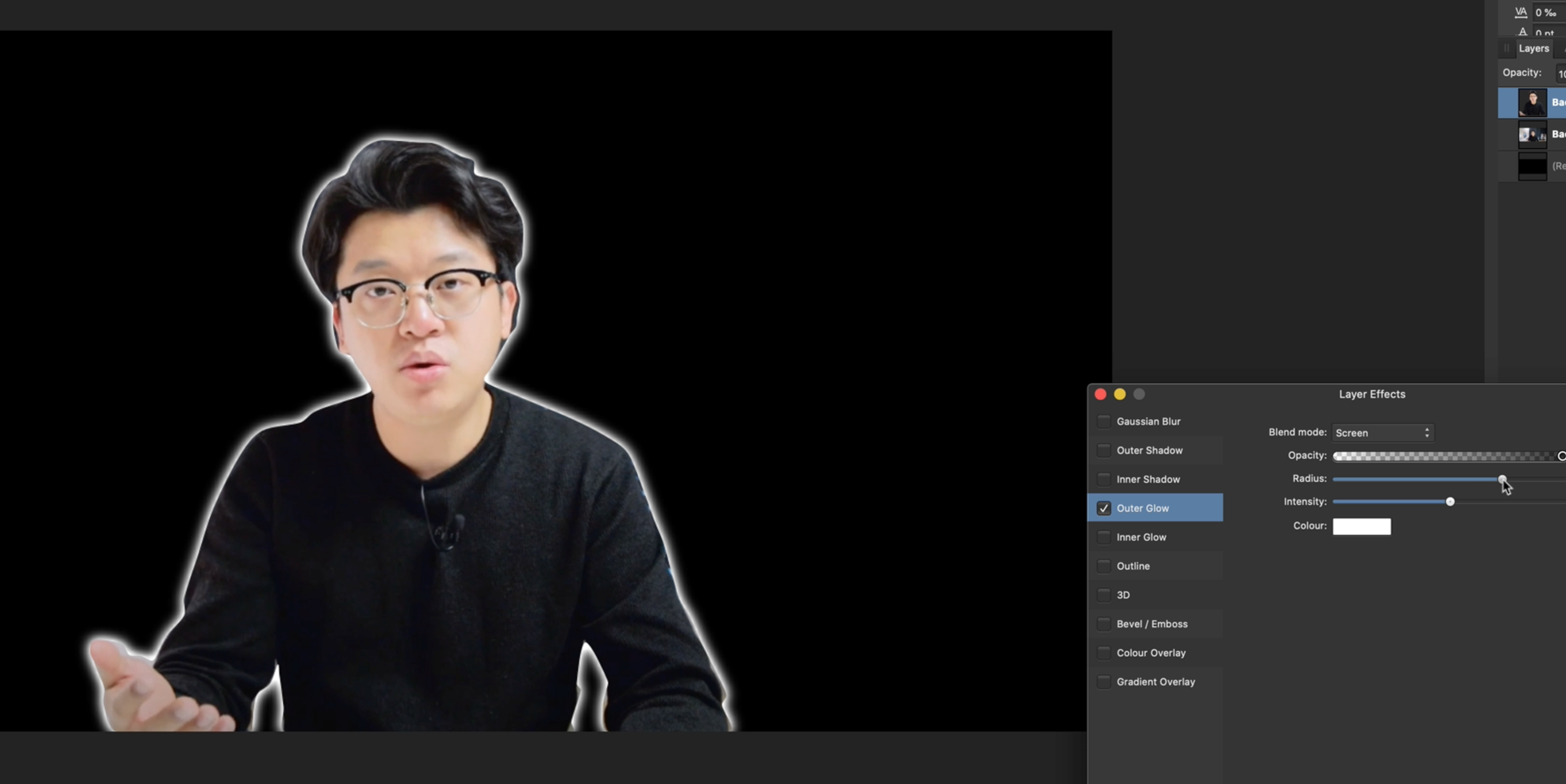Open the Blend mode Screen dropdown

point(1382,433)
